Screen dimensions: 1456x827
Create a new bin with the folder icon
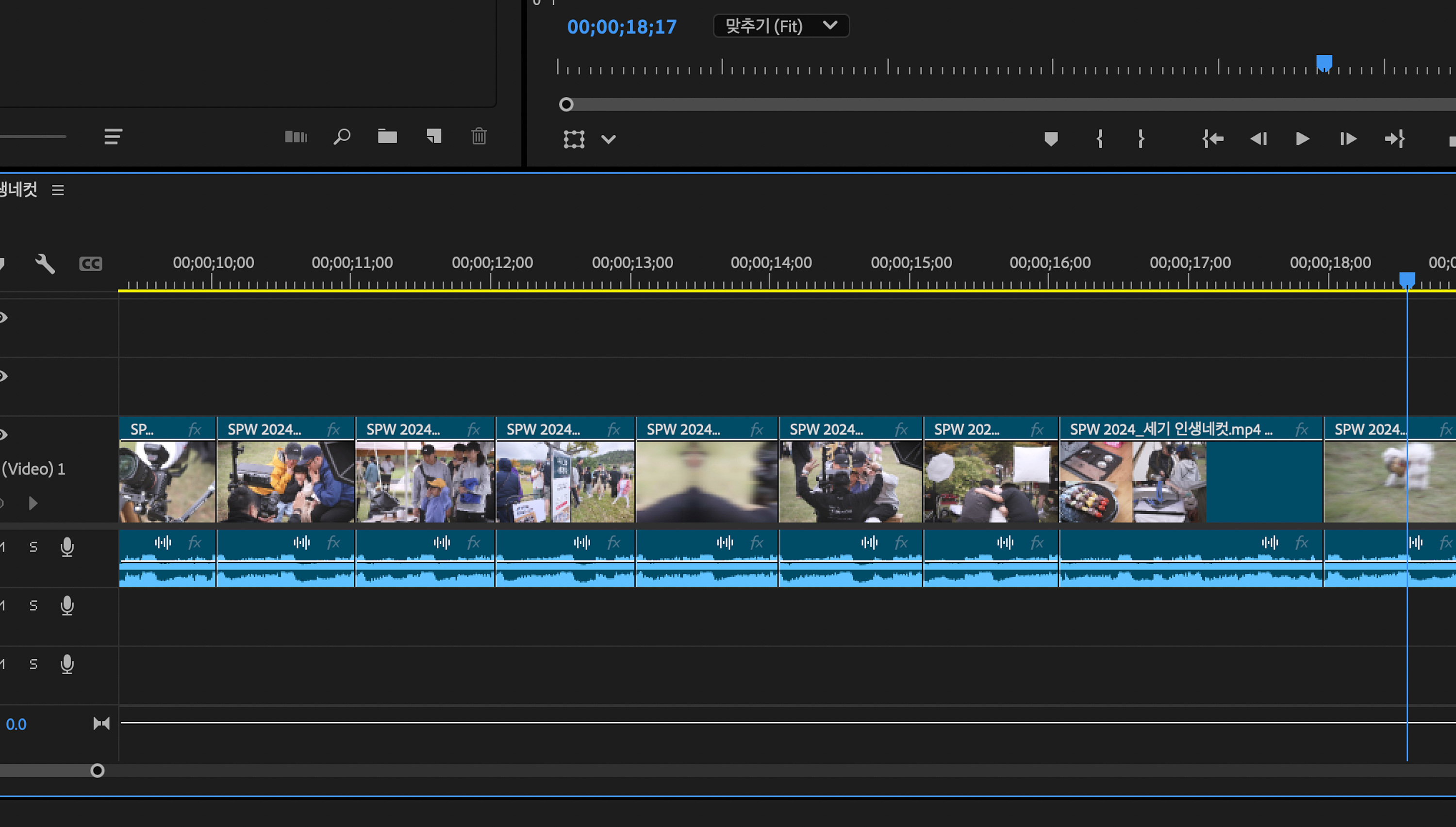(x=387, y=137)
